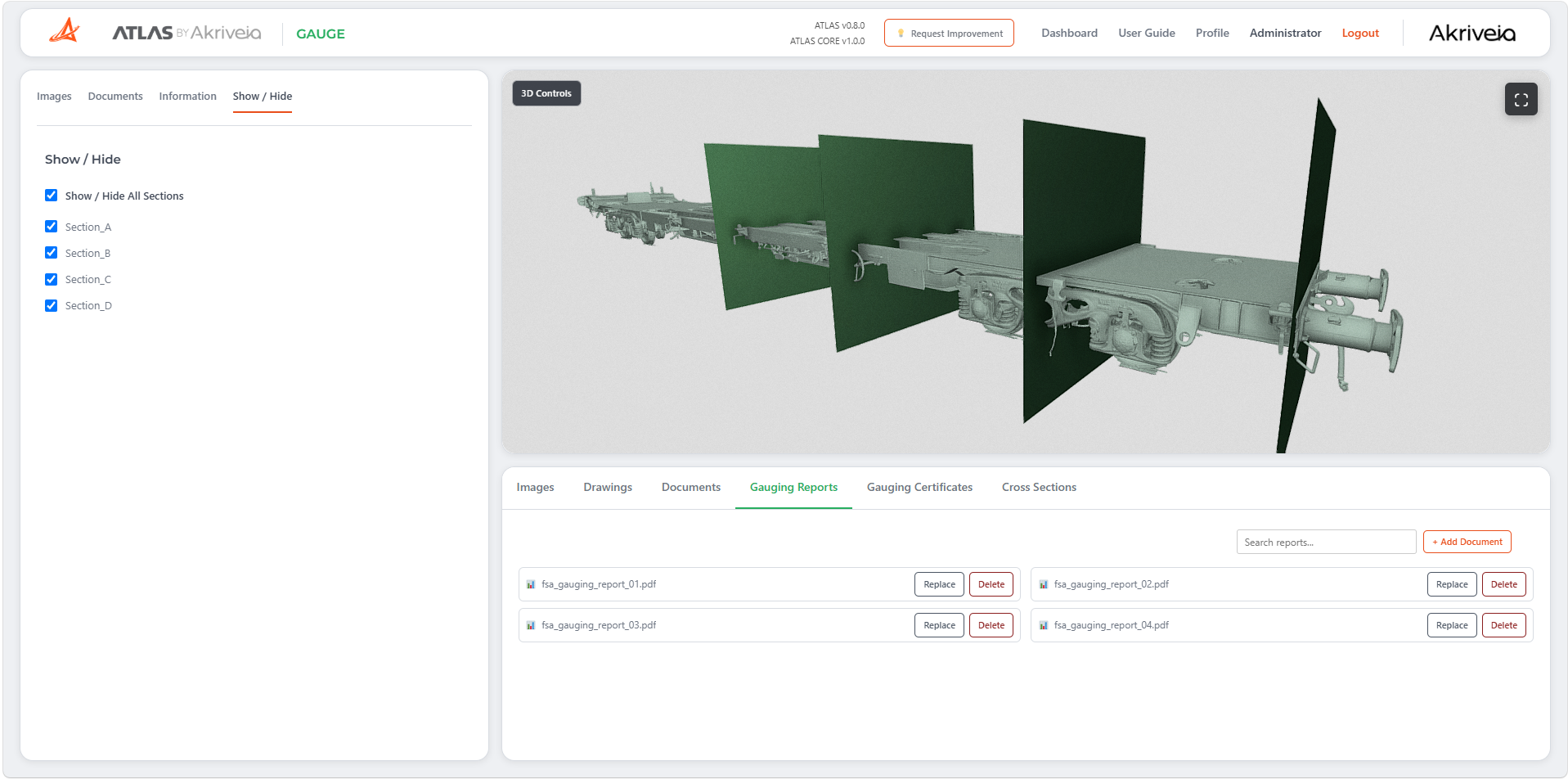Replace fsa_gauging_report_04.pdf
This screenshot has width=1568, height=779.
coord(1452,625)
